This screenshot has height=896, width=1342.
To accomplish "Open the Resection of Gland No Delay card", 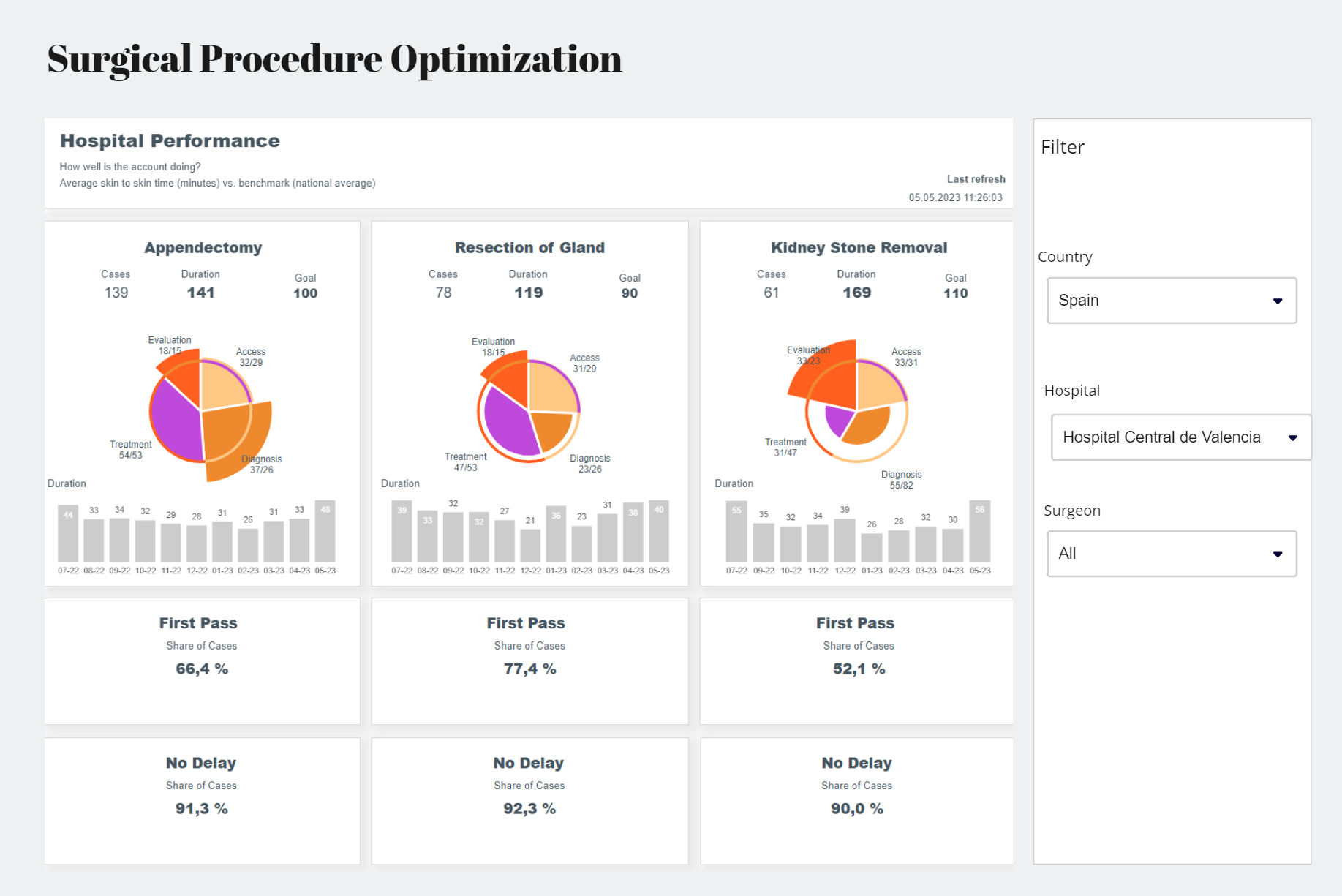I will tap(529, 801).
